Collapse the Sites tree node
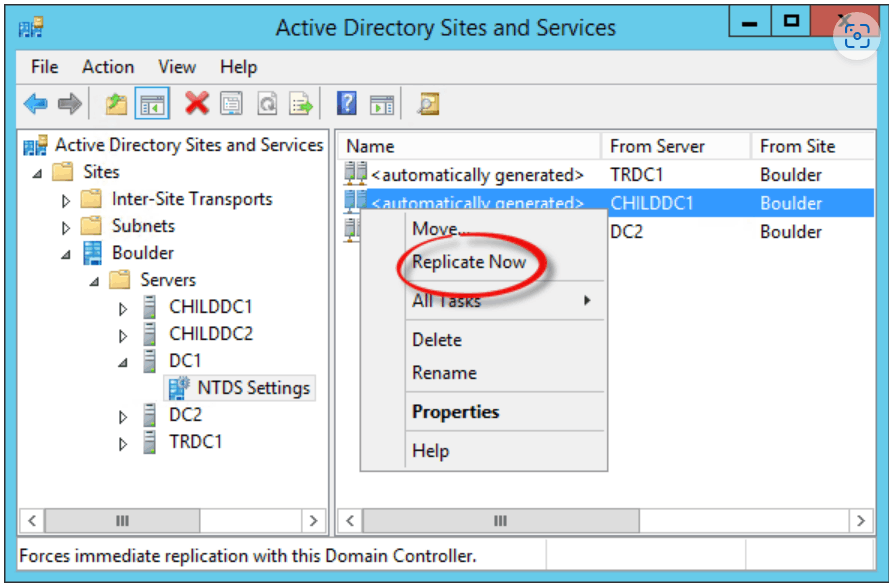The width and height of the screenshot is (889, 586). [x=37, y=173]
